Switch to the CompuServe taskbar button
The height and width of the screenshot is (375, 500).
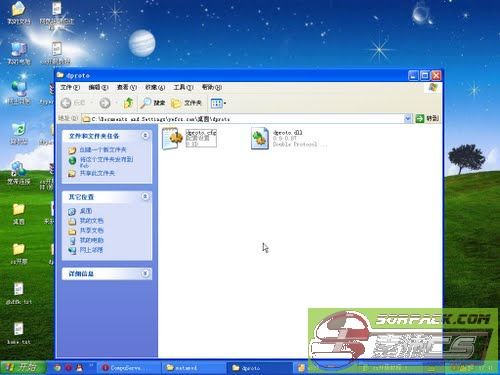tap(128, 368)
